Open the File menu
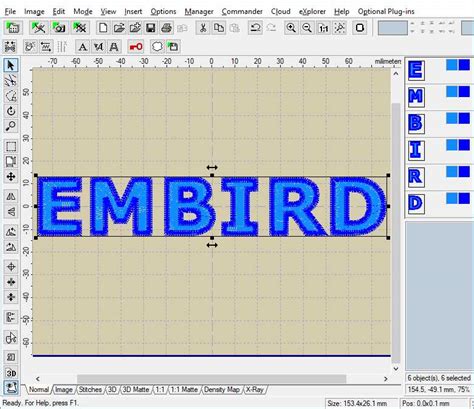Screen dimensions: 474x409 coord(10,12)
